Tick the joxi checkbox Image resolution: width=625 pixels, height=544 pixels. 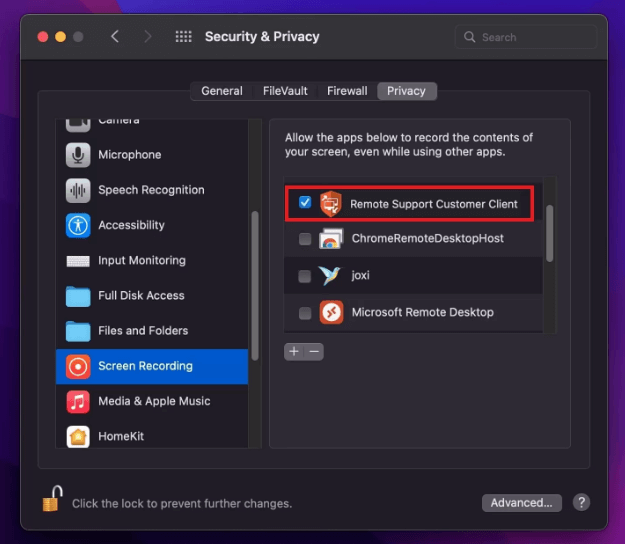(x=305, y=276)
